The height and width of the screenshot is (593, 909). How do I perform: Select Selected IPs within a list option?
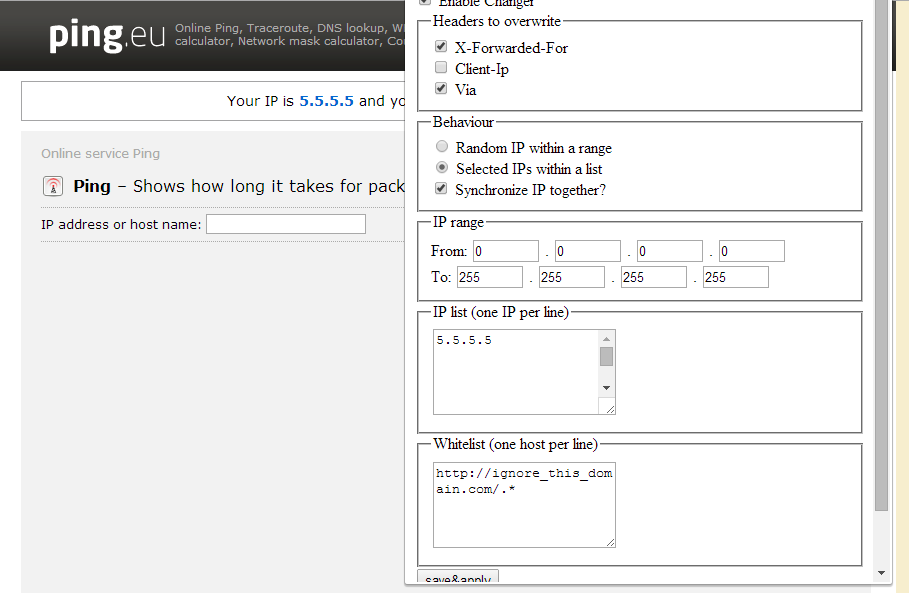442,167
